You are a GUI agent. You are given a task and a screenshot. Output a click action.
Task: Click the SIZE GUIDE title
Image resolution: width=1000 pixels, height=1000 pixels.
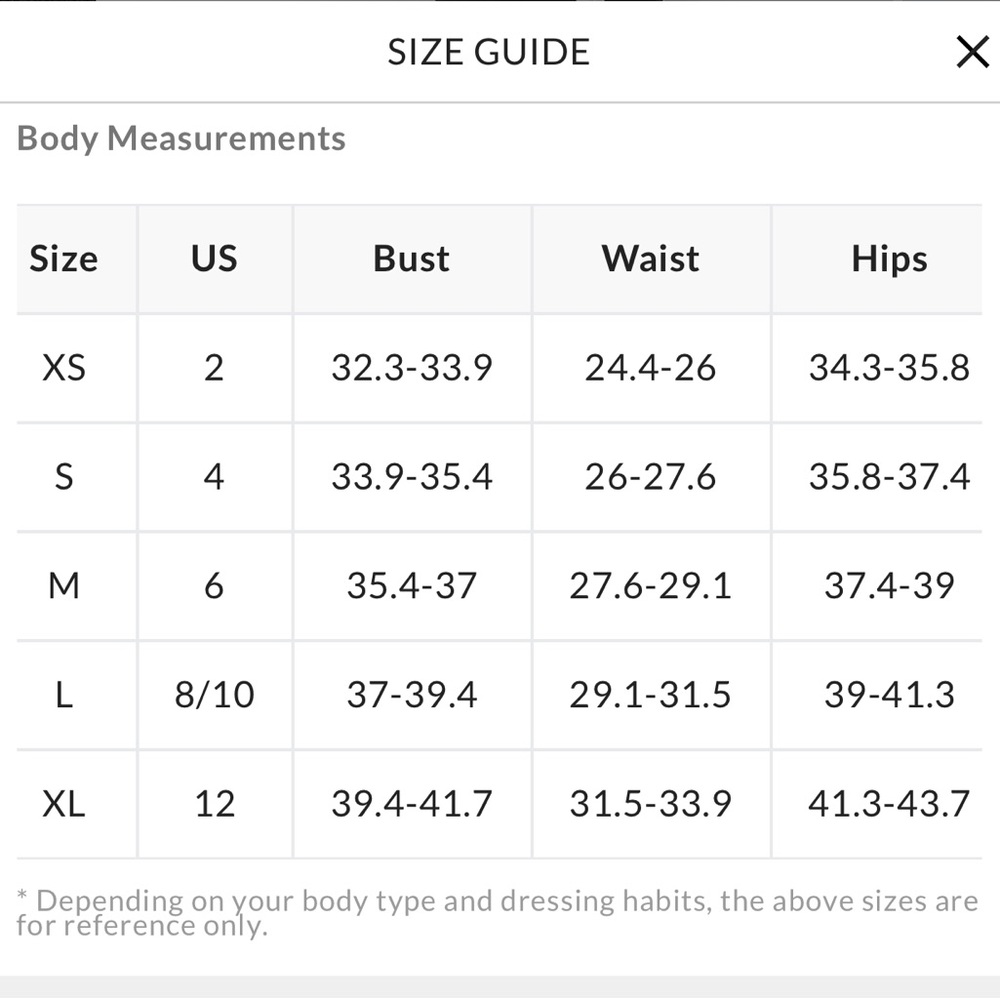[489, 52]
